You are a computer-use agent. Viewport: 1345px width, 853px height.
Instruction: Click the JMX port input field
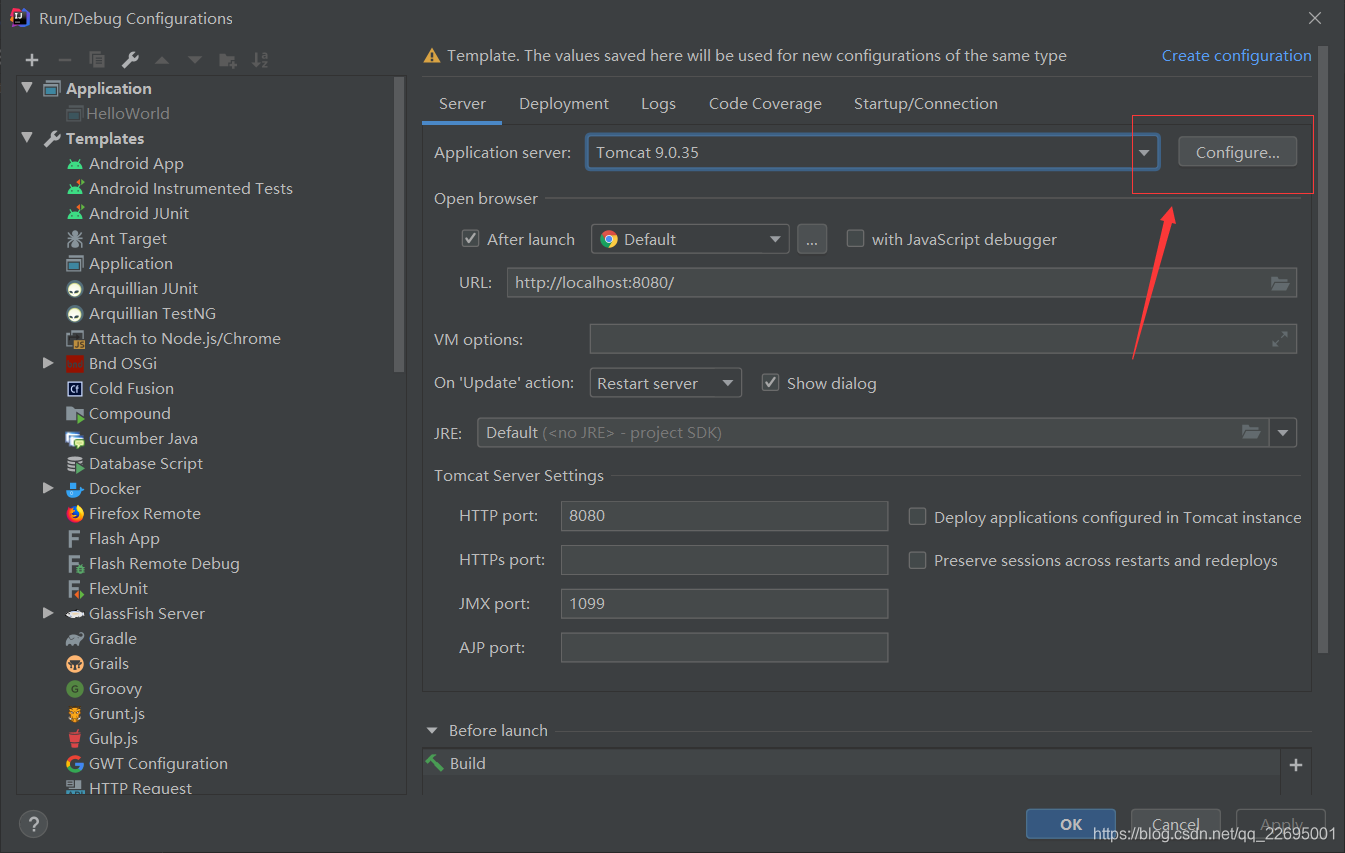724,603
